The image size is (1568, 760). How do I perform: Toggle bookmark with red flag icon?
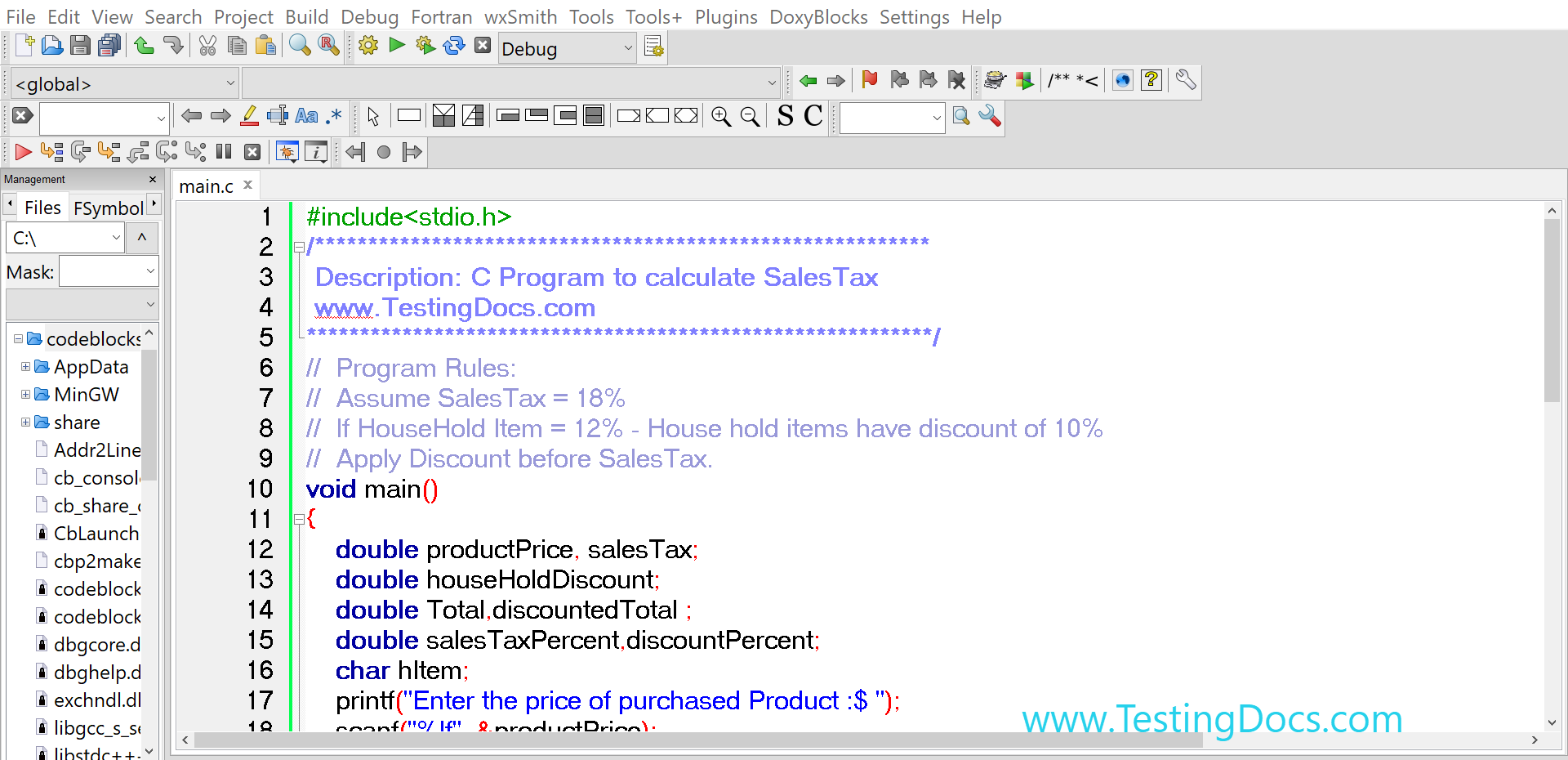point(870,79)
